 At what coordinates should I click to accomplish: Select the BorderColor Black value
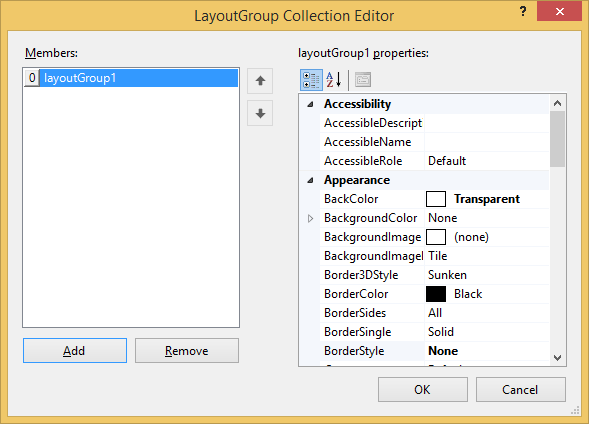[x=468, y=294]
